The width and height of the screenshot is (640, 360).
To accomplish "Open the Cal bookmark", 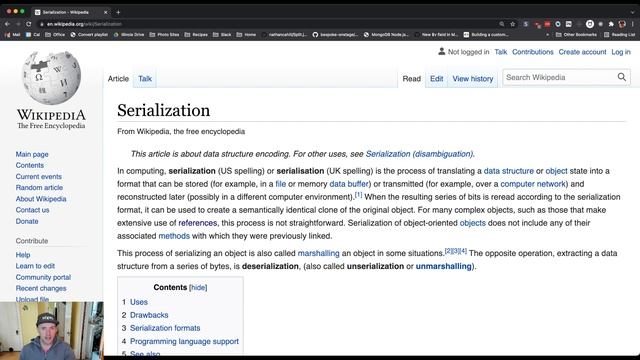I will (x=33, y=35).
